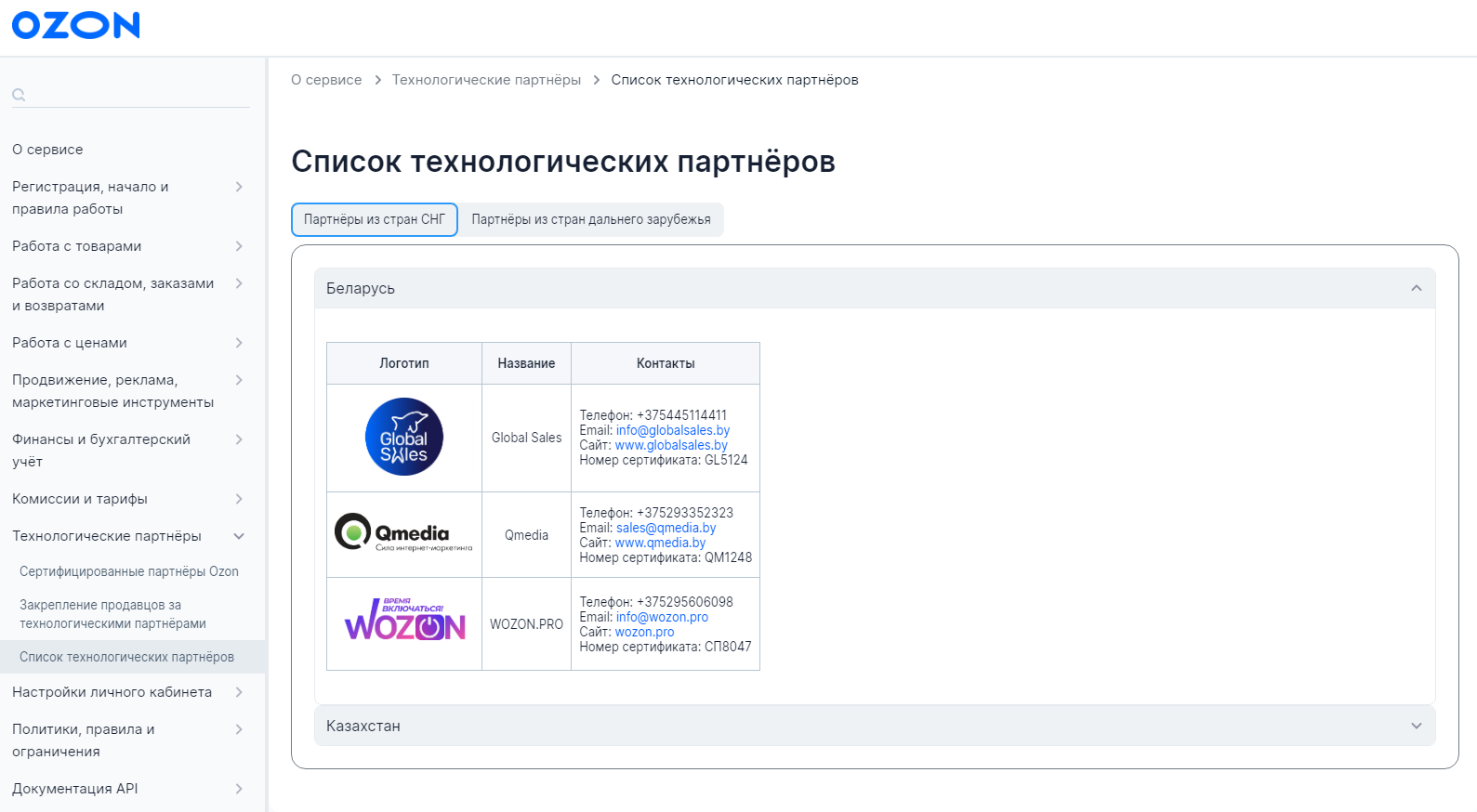The image size is (1477, 812).
Task: Open the Global Sales logo
Action: [404, 437]
